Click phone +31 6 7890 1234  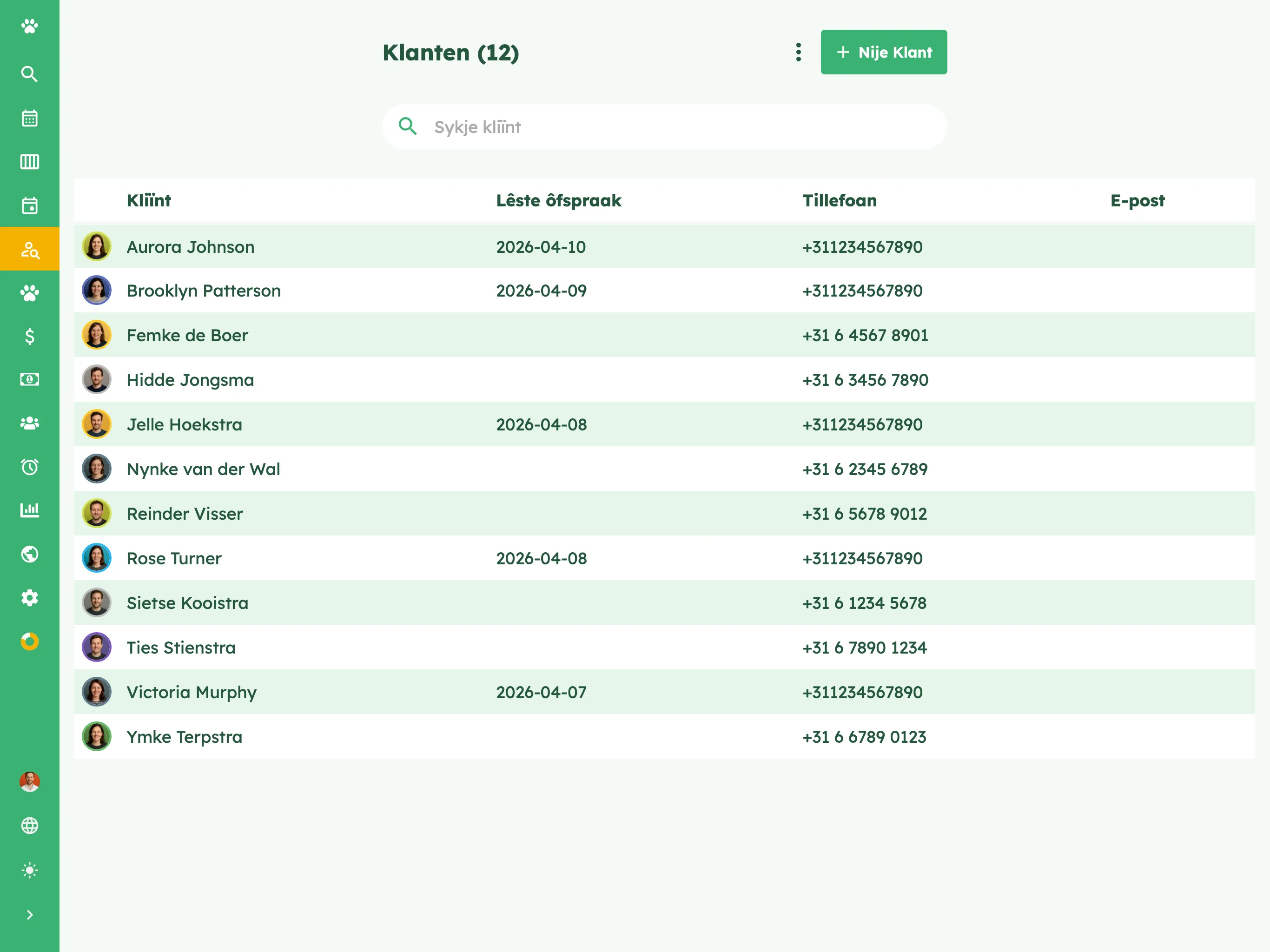tap(864, 648)
